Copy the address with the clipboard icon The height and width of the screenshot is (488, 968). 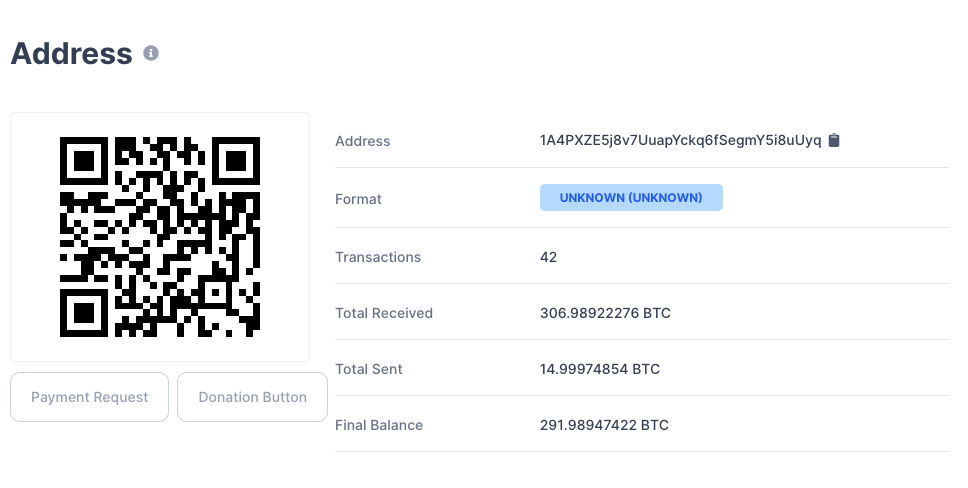[x=834, y=141]
